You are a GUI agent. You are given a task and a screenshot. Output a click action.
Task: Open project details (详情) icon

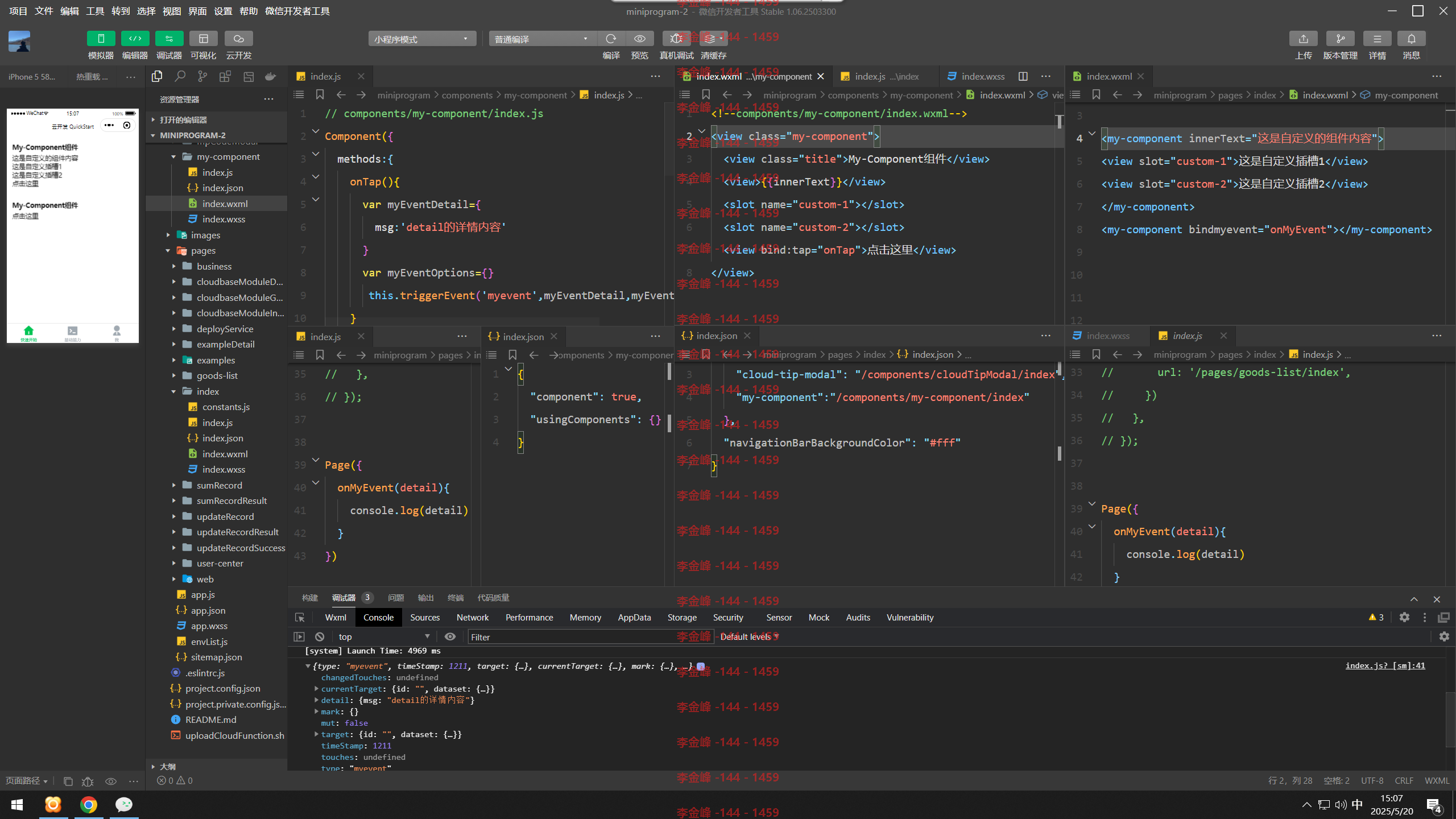1377,39
